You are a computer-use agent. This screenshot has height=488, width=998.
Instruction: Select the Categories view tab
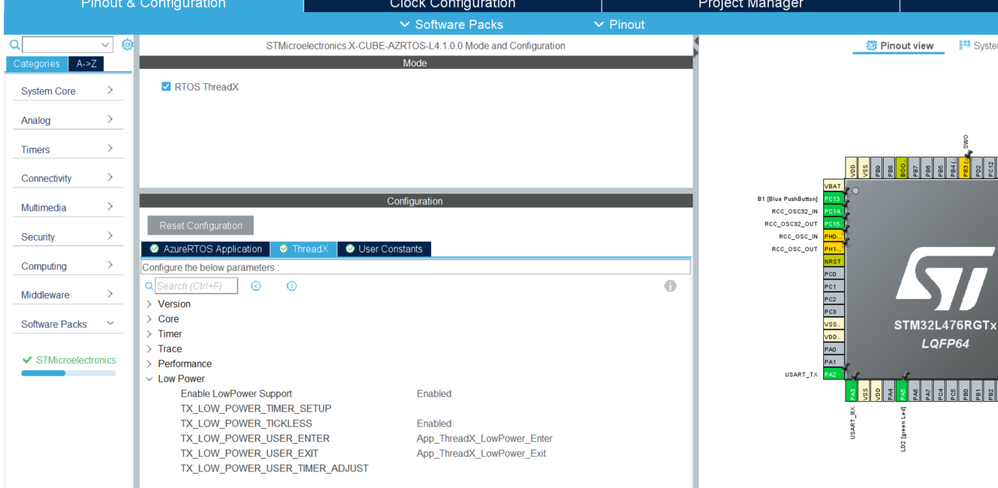pos(36,64)
